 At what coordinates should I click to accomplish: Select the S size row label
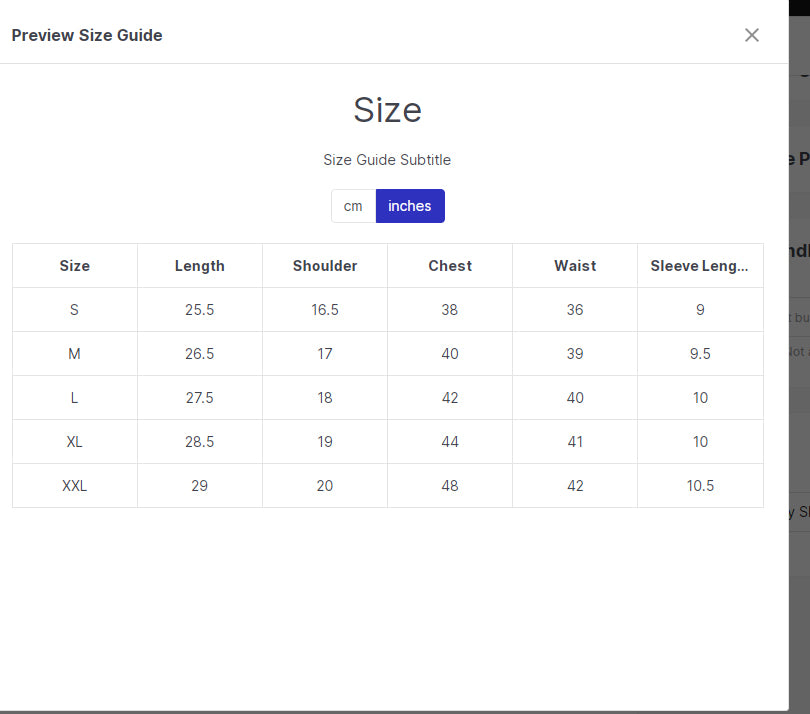coord(75,310)
